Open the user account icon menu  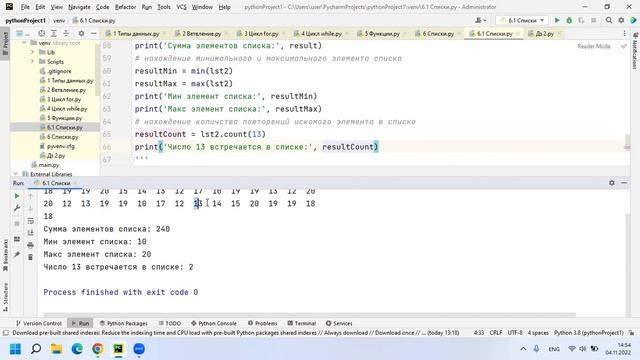[x=480, y=20]
